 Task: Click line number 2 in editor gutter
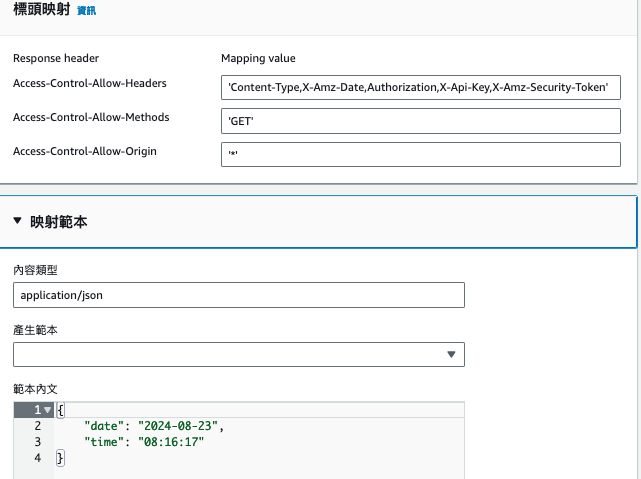coord(37,426)
